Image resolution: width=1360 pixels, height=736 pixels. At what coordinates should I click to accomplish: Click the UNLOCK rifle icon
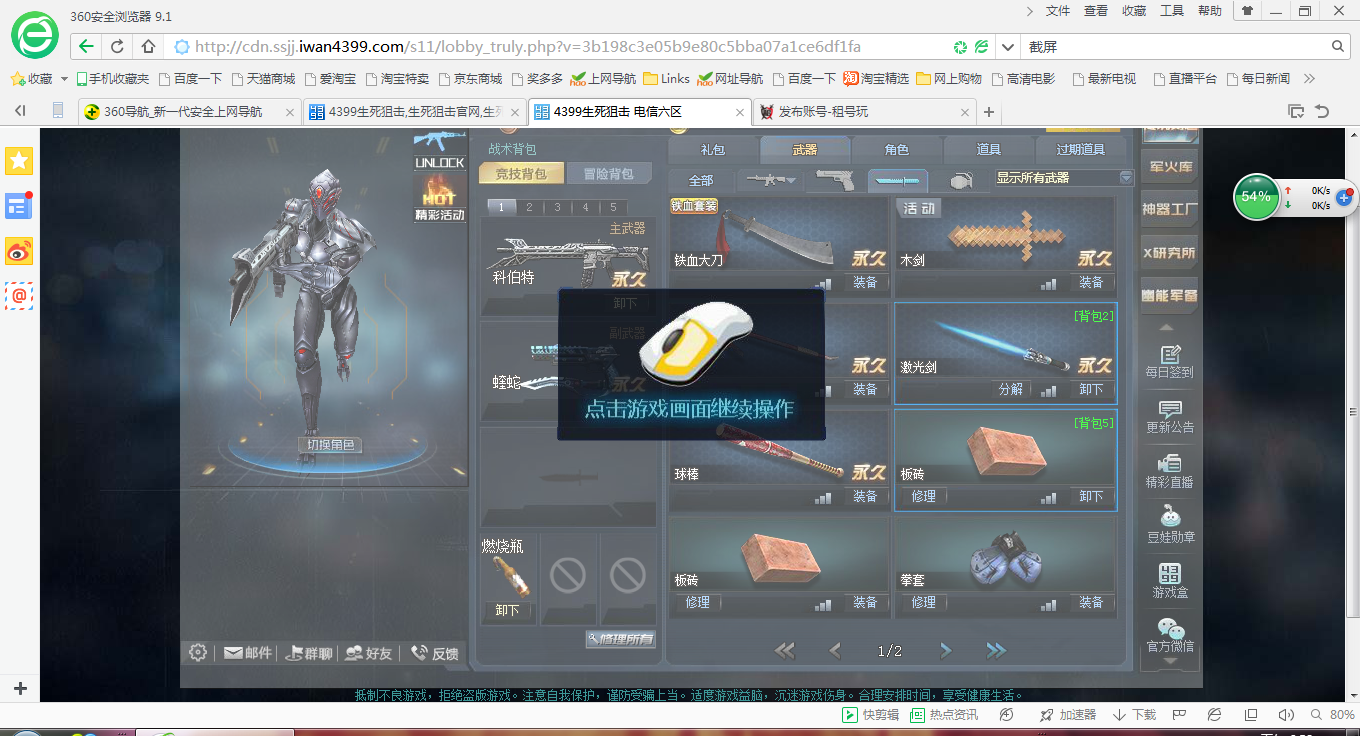click(x=440, y=149)
